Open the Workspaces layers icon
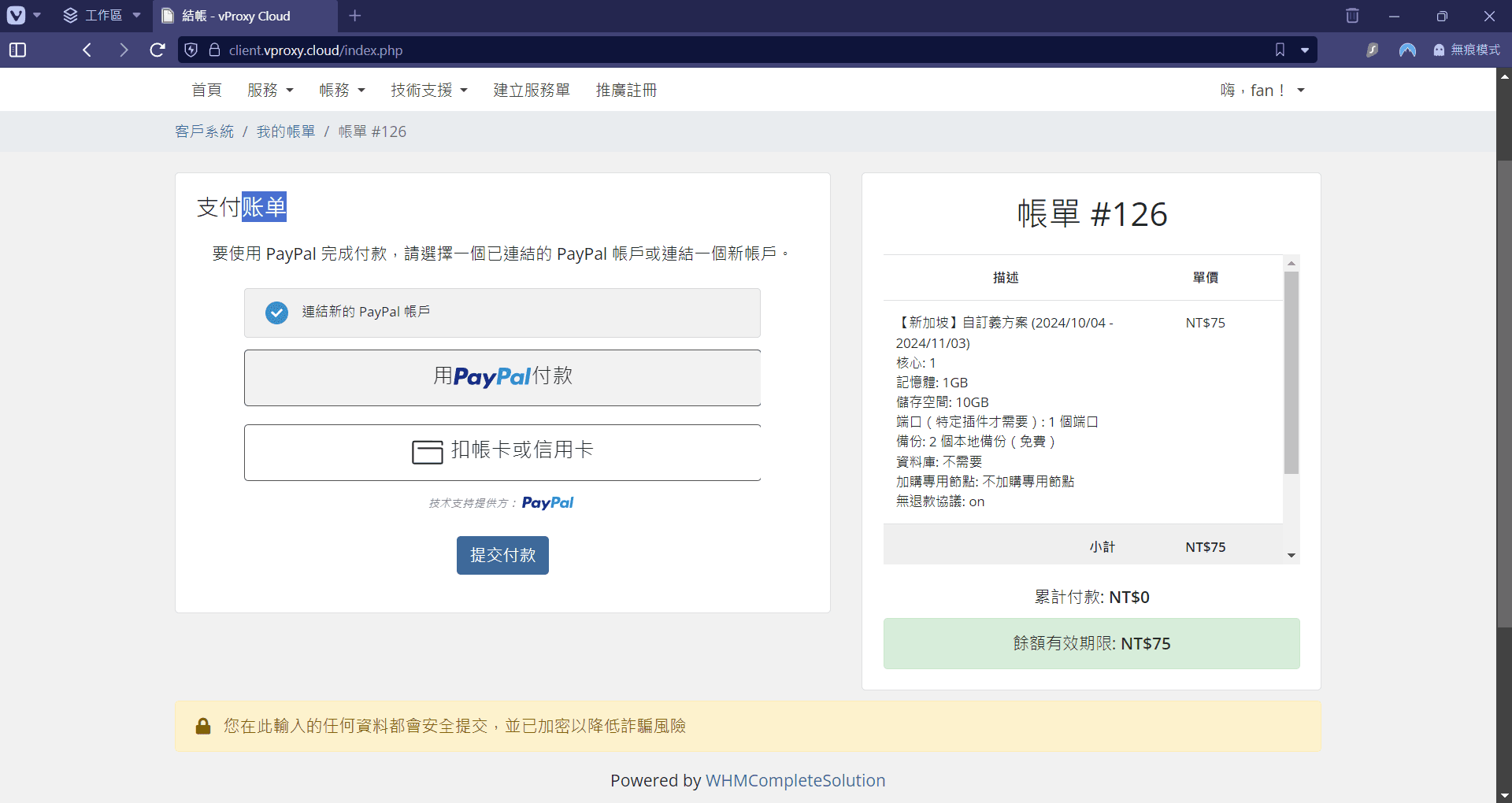This screenshot has height=803, width=1512. [x=70, y=15]
